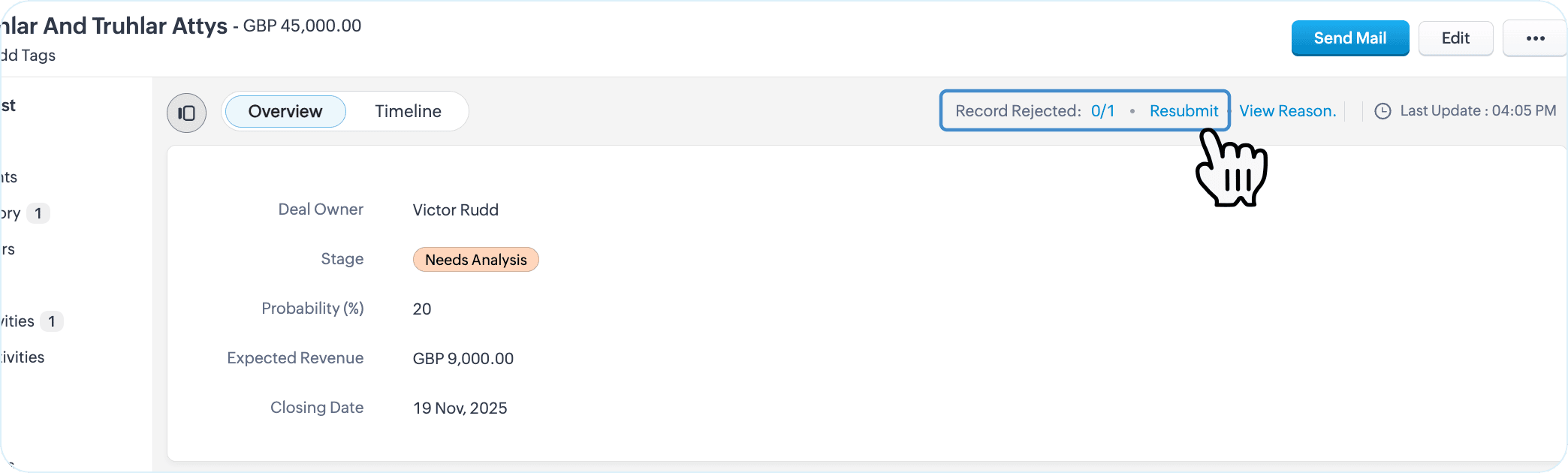
Task: Click the clock icon beside Last Update
Action: [x=1383, y=111]
